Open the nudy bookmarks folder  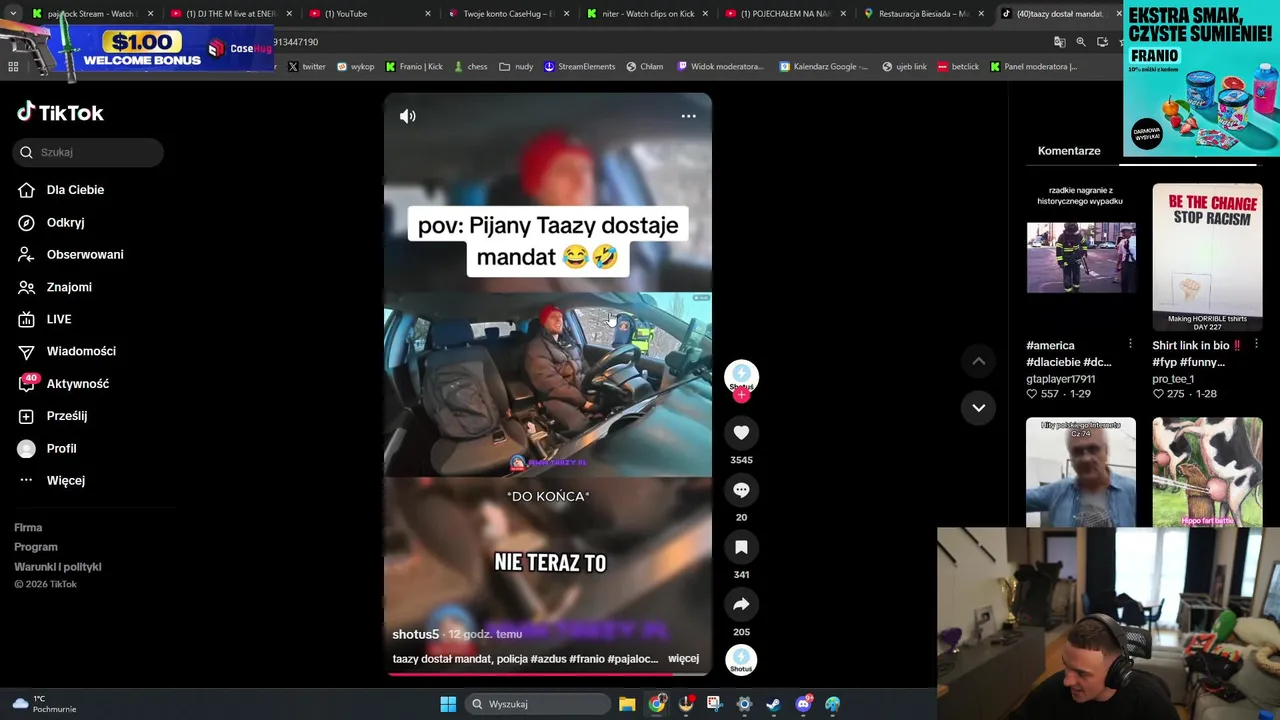click(x=516, y=67)
